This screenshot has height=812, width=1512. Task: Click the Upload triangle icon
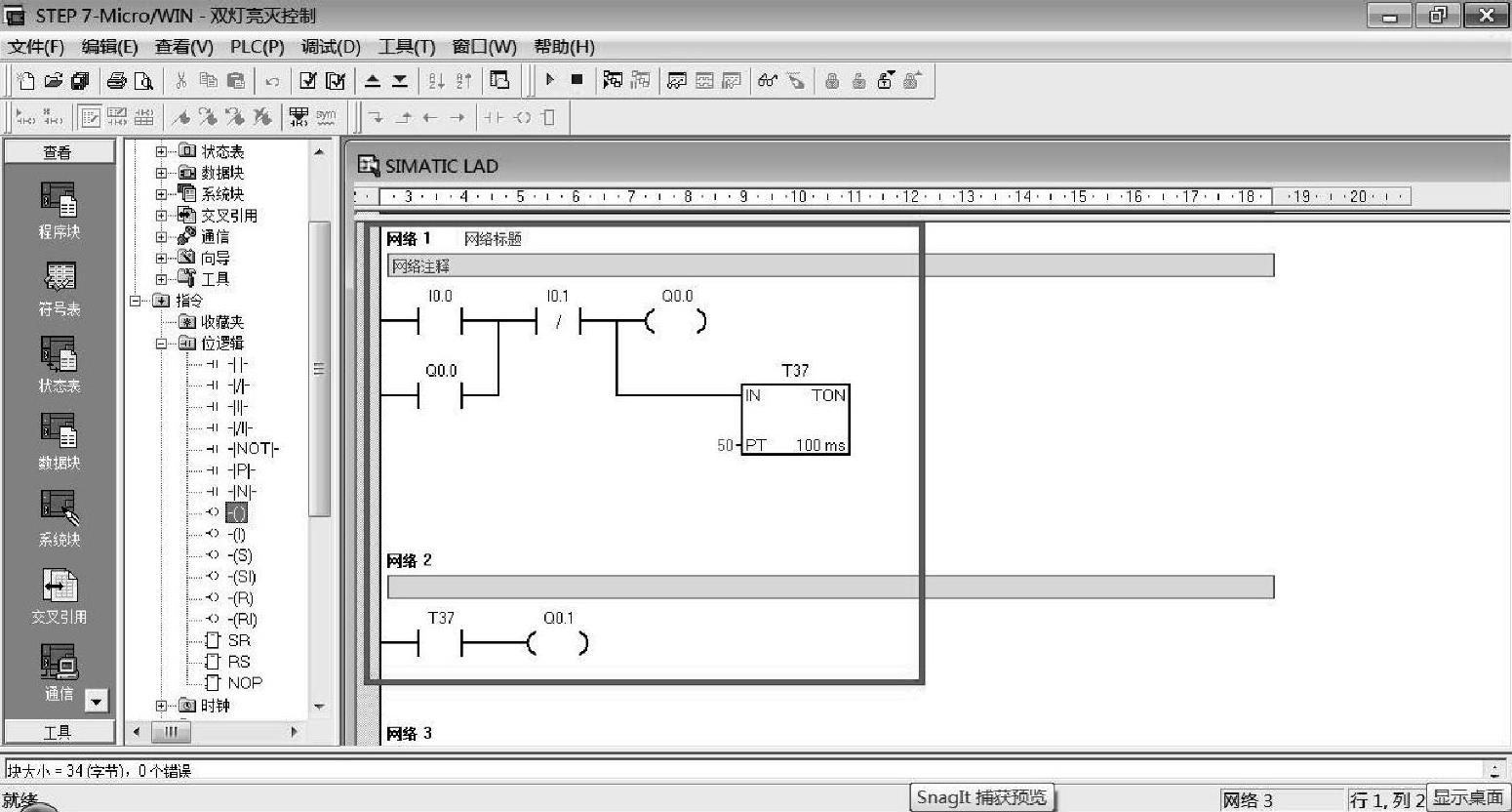click(373, 81)
